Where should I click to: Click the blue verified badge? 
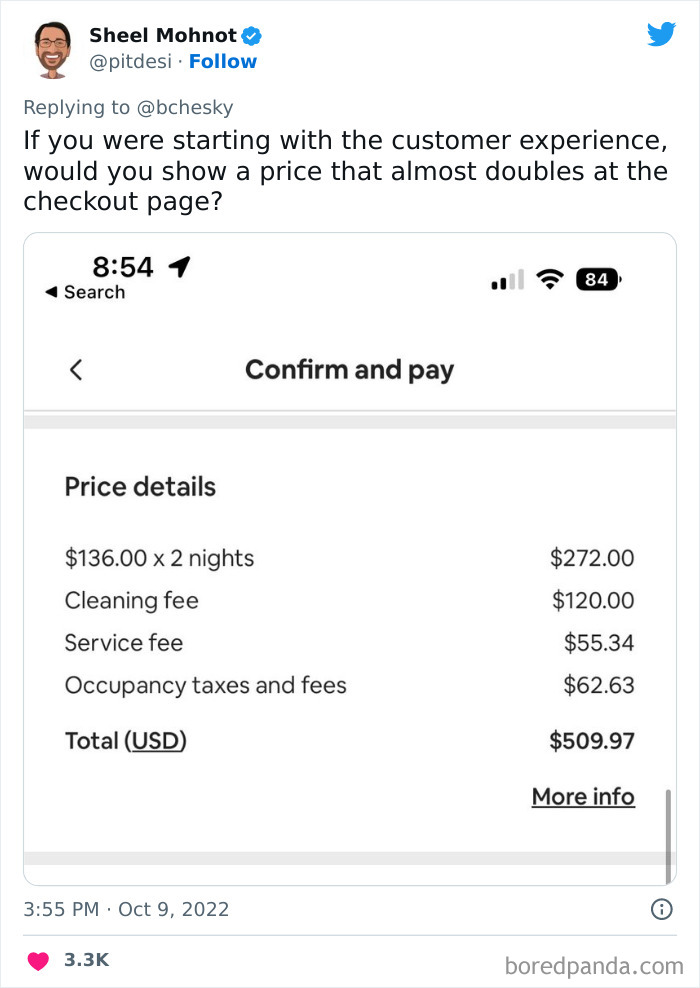[253, 36]
